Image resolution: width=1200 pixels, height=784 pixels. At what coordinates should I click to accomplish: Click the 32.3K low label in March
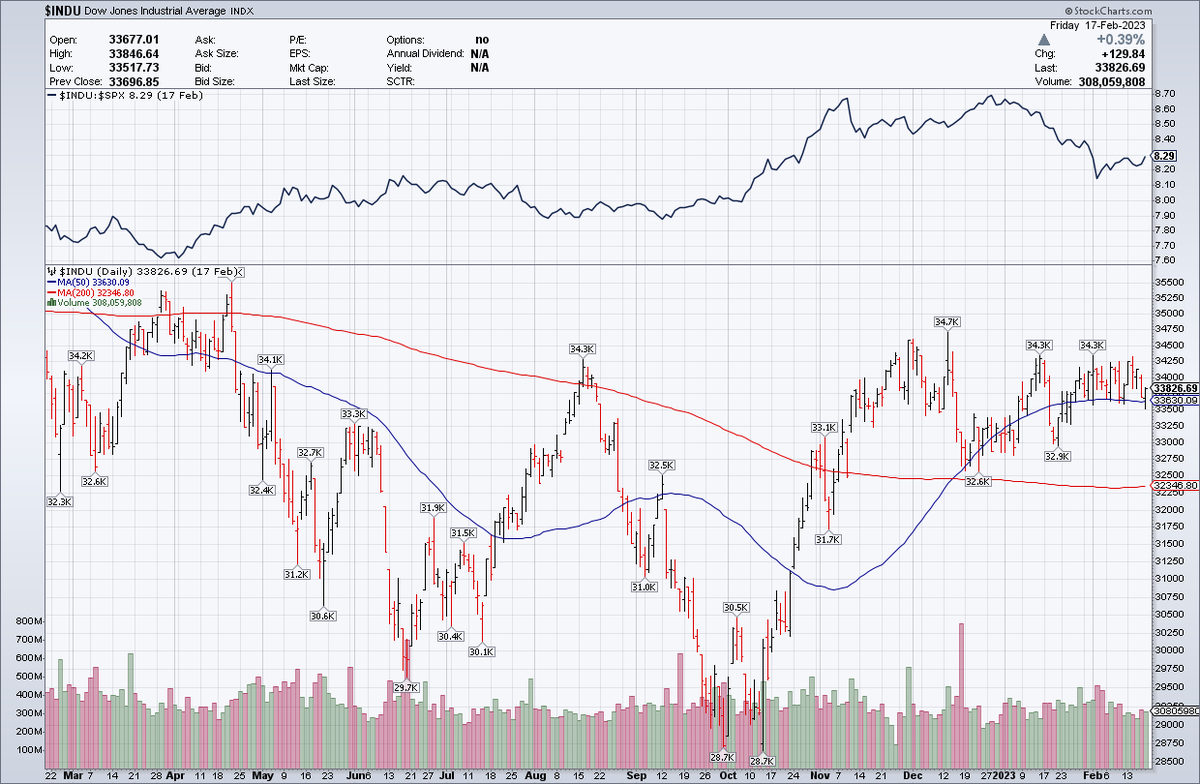point(59,501)
